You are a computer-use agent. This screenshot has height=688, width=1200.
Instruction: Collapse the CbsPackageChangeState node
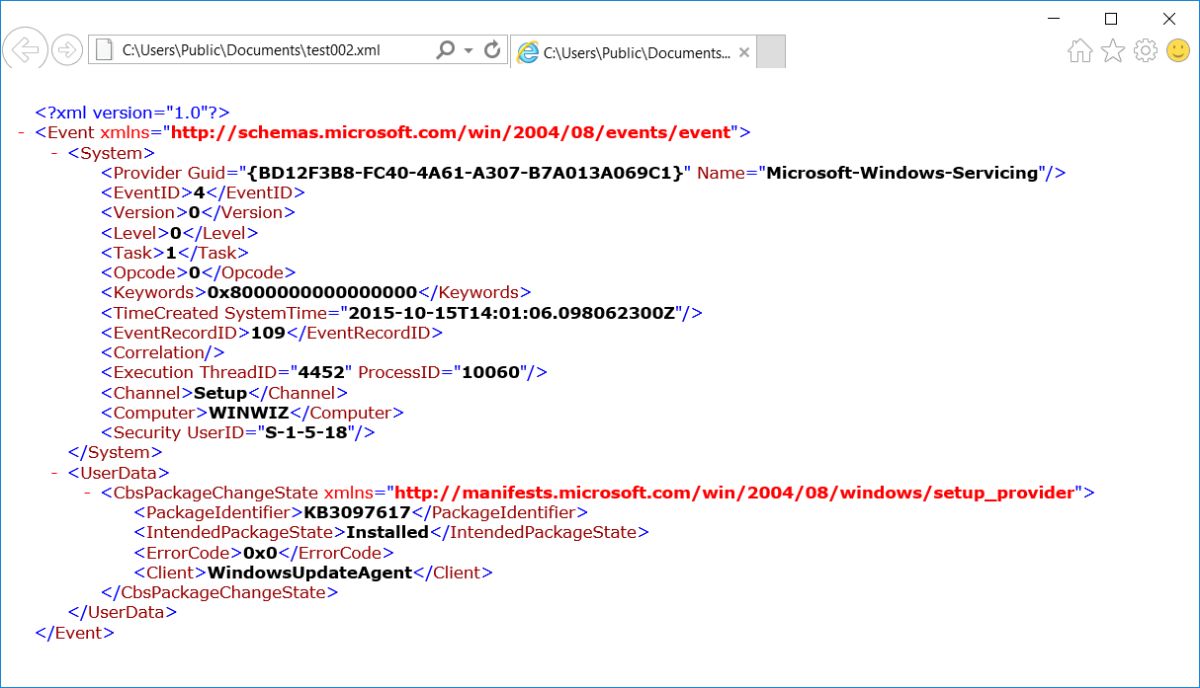(87, 493)
